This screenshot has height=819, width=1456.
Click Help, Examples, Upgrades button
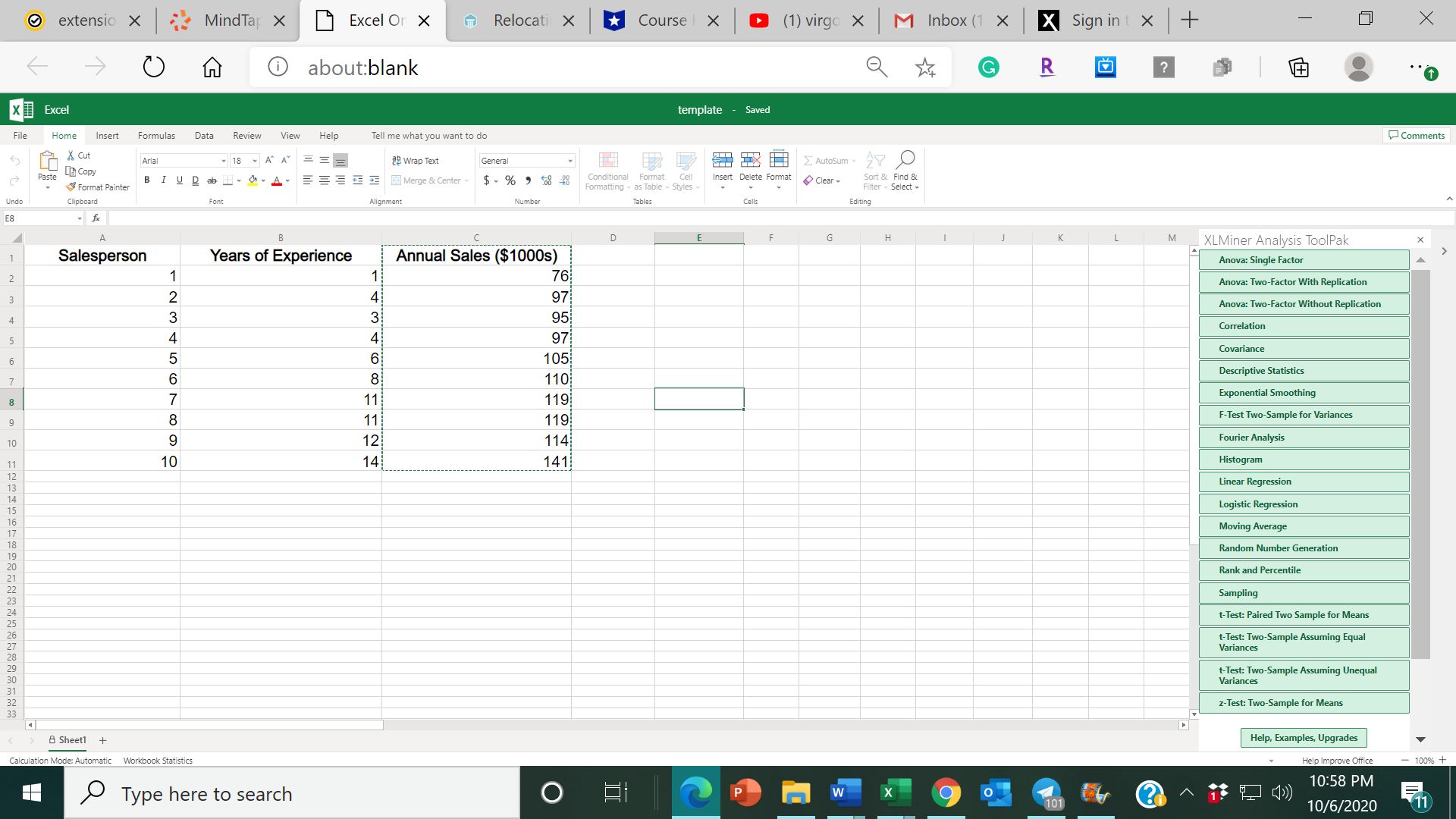click(x=1303, y=738)
